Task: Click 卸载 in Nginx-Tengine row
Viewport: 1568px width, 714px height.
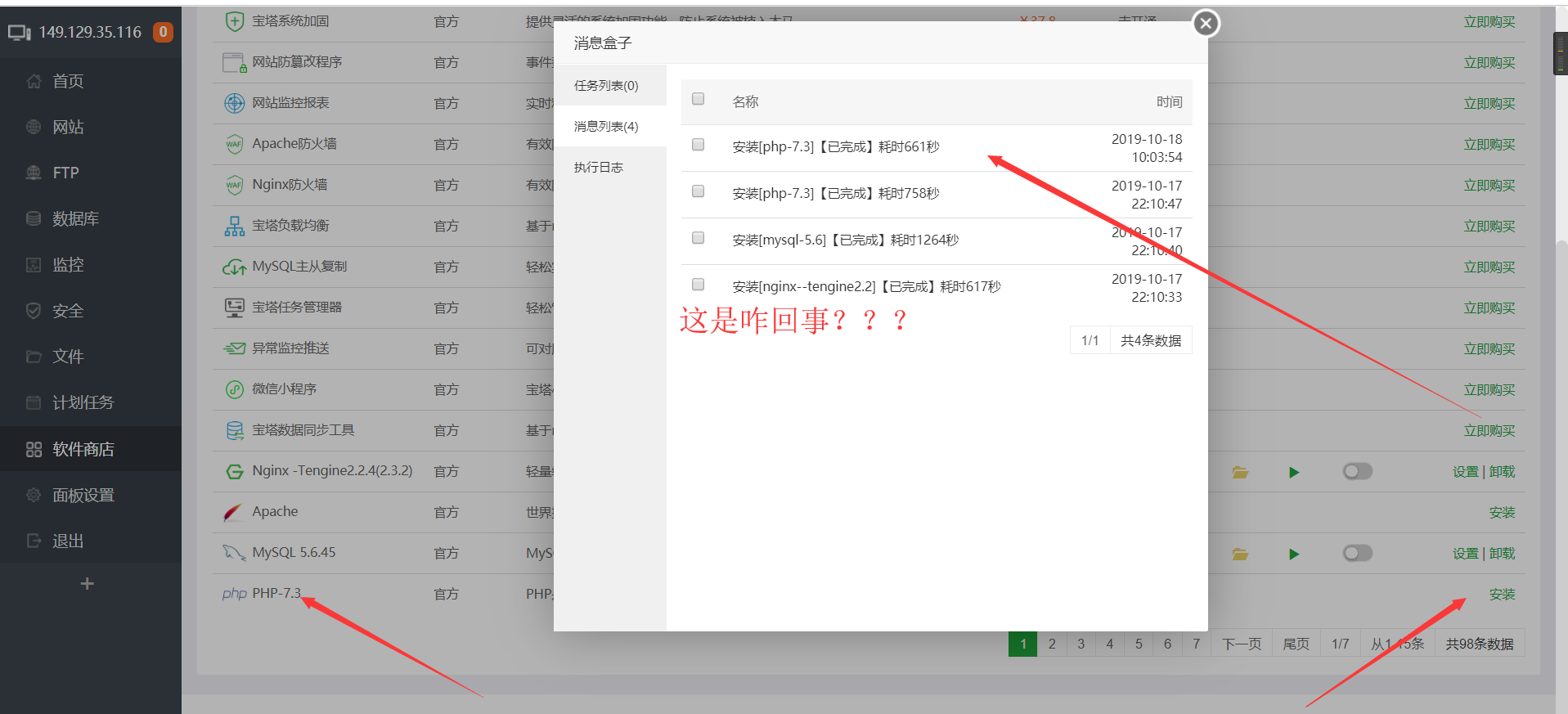Action: tap(1502, 472)
